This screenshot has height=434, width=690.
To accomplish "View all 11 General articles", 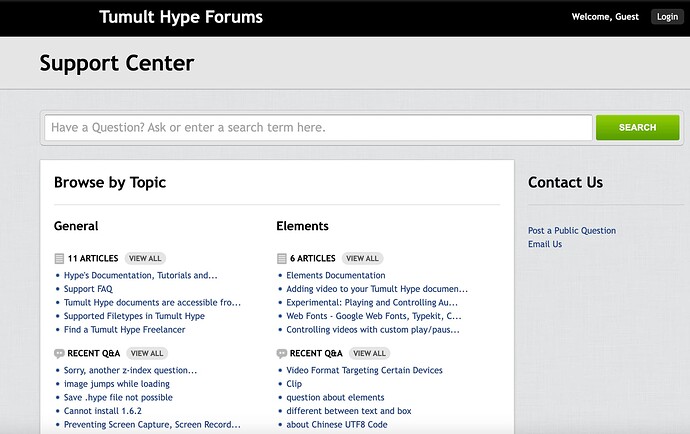I will [145, 258].
